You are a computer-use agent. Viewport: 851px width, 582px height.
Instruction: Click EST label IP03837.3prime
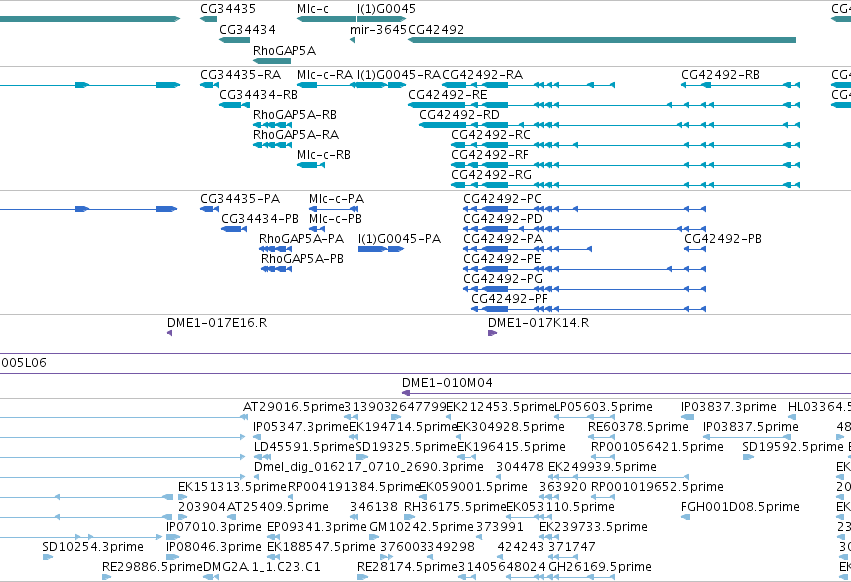click(728, 407)
